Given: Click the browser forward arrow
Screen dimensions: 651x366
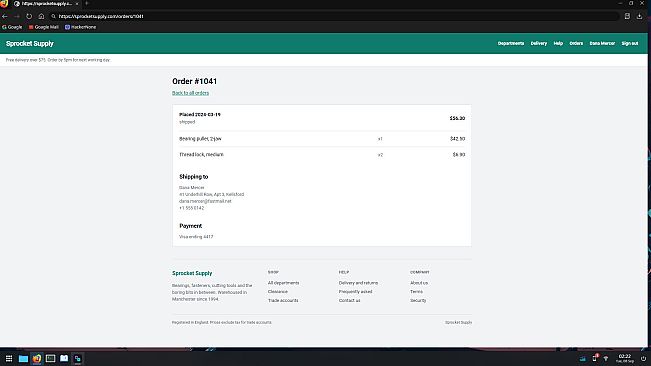Looking at the screenshot, I should [17, 16].
